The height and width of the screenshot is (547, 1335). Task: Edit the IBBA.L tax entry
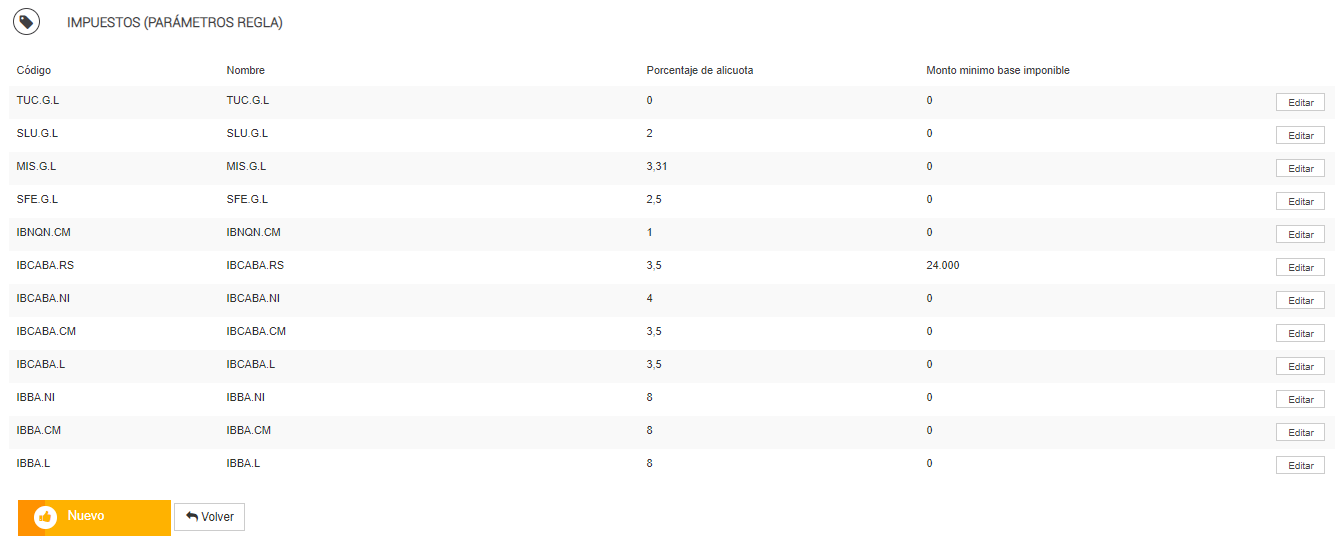click(x=1300, y=465)
